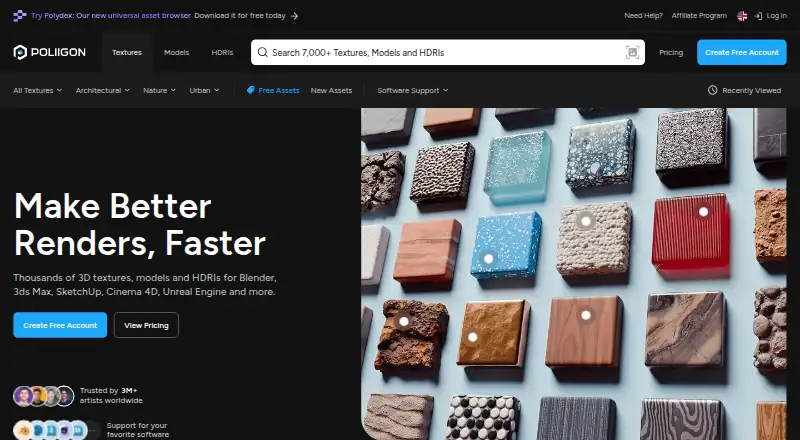Viewport: 800px width, 440px height.
Task: Click the UK flag language icon
Action: pyautogui.click(x=742, y=16)
